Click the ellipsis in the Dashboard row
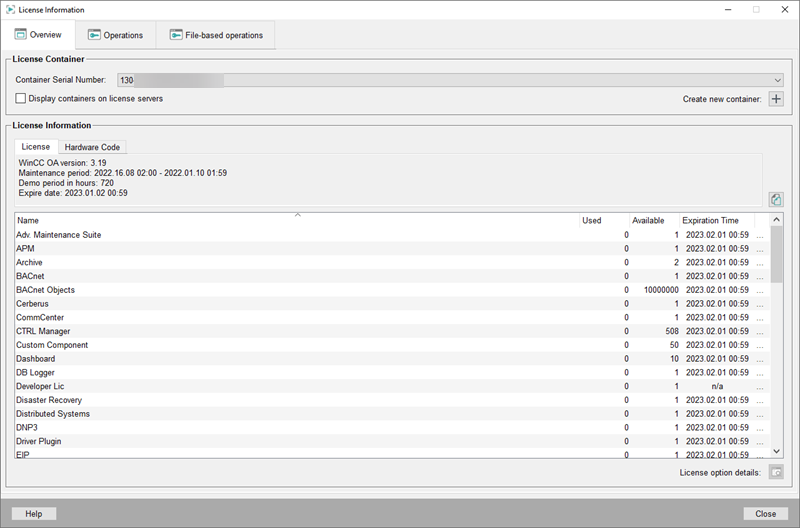The height and width of the screenshot is (528, 800). click(x=760, y=360)
